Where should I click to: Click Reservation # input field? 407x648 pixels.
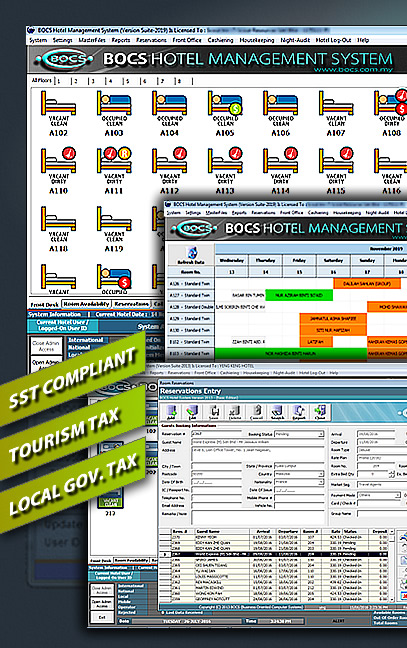pos(217,434)
